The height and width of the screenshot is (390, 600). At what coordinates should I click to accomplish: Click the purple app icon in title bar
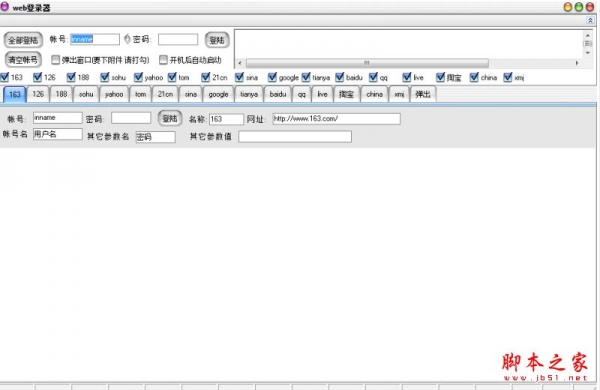[x=5, y=7]
